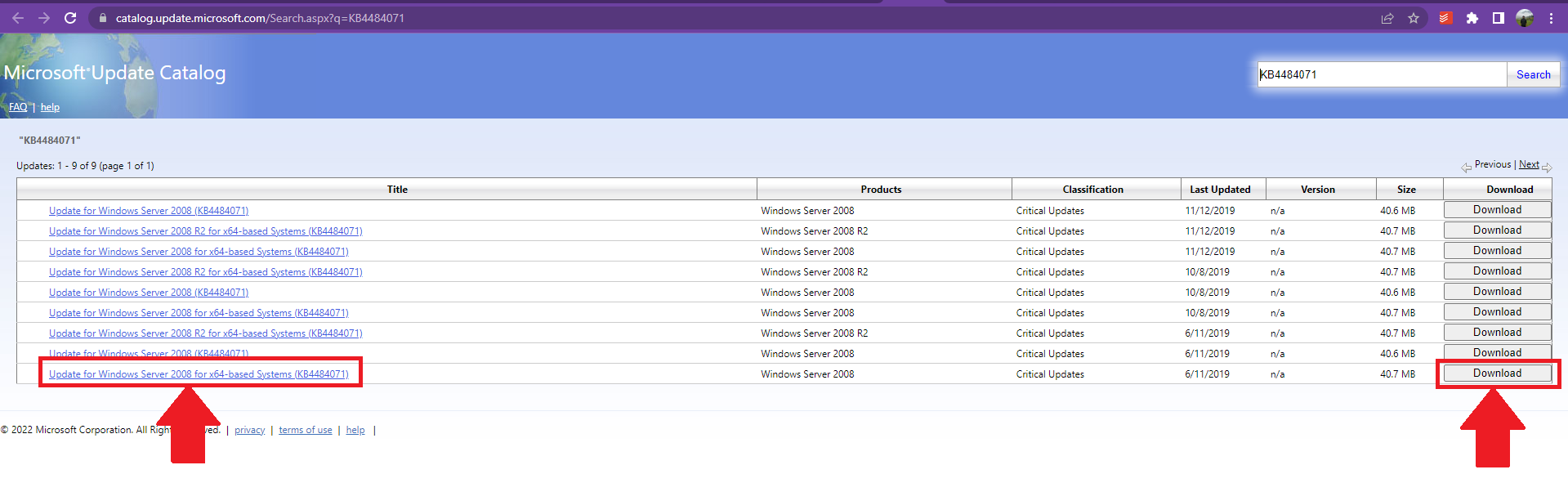
Task: Sort by the Version column header
Action: 1318,190
